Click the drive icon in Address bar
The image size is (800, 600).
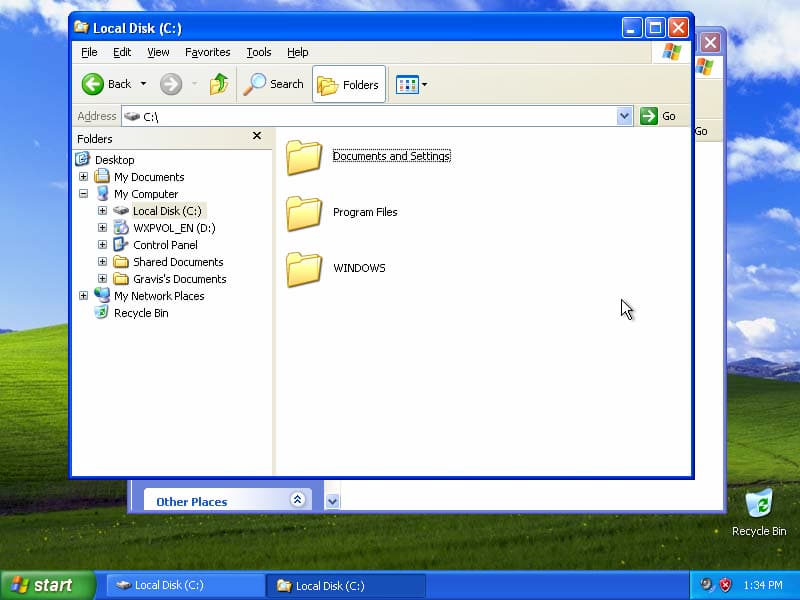pos(132,116)
